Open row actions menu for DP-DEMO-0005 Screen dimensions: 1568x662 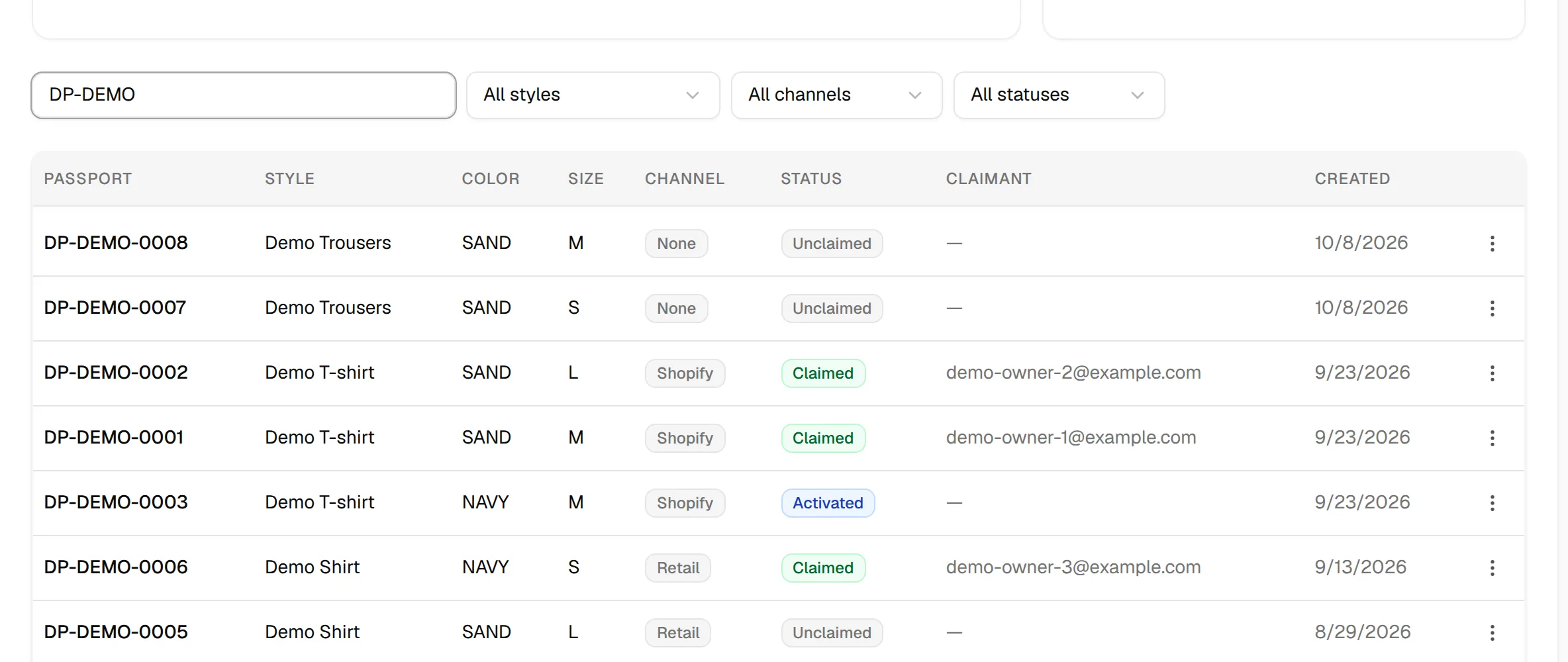coord(1492,632)
